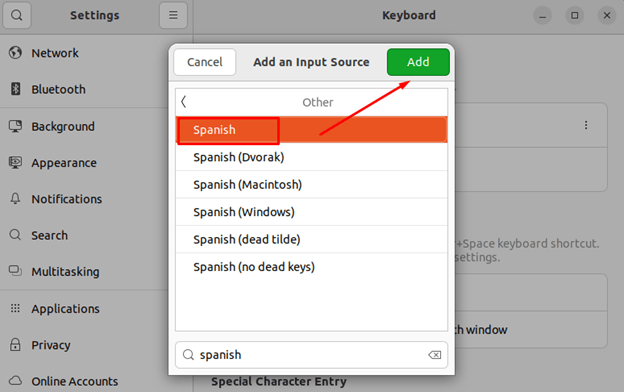Close the Keyboard settings window

[x=607, y=16]
